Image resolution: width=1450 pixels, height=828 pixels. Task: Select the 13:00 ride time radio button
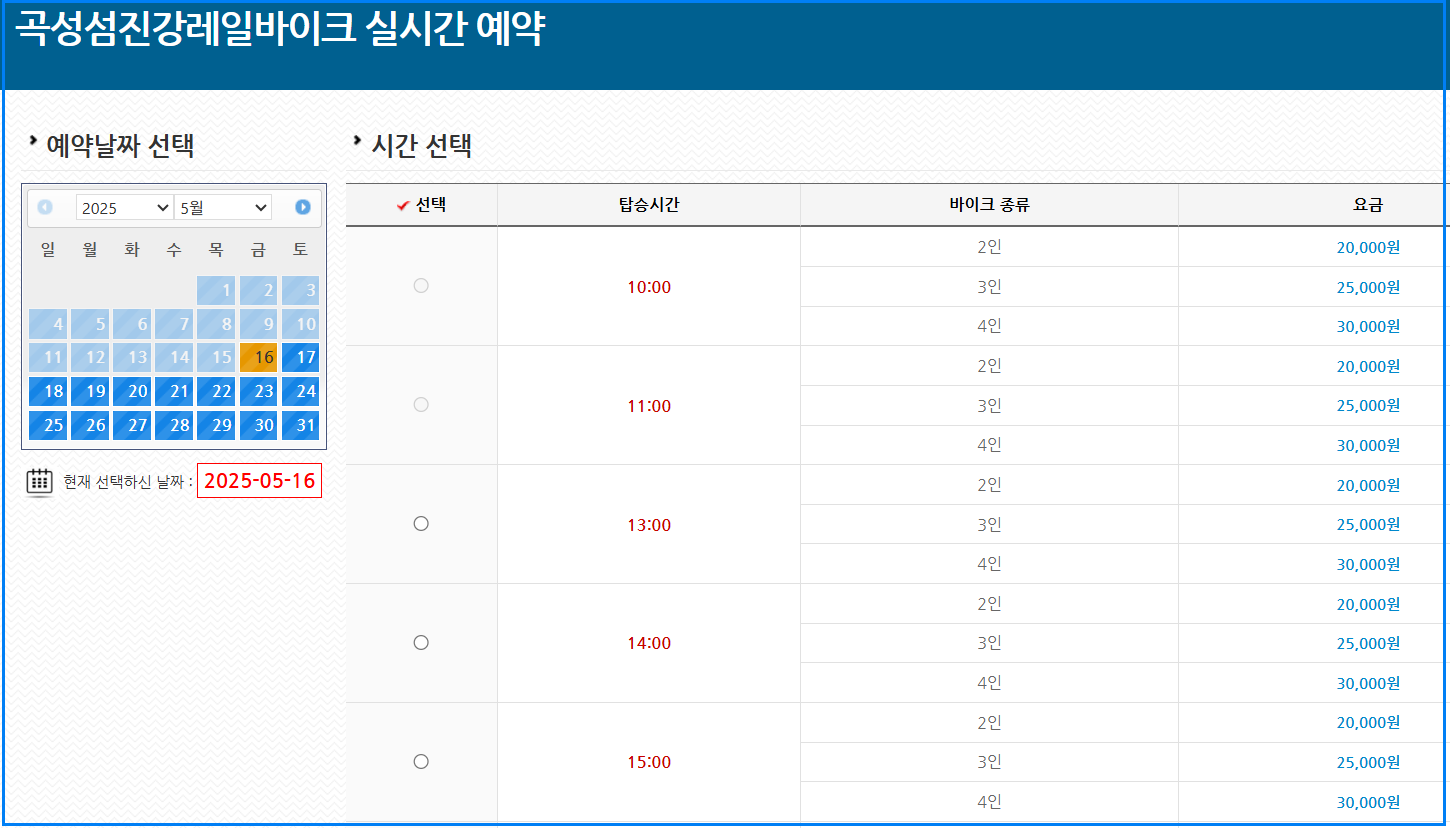421,523
